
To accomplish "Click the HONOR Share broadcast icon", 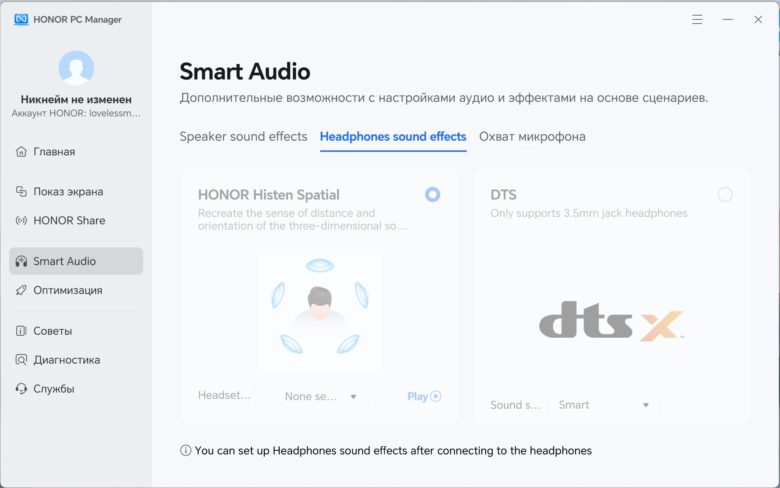I will pos(21,220).
